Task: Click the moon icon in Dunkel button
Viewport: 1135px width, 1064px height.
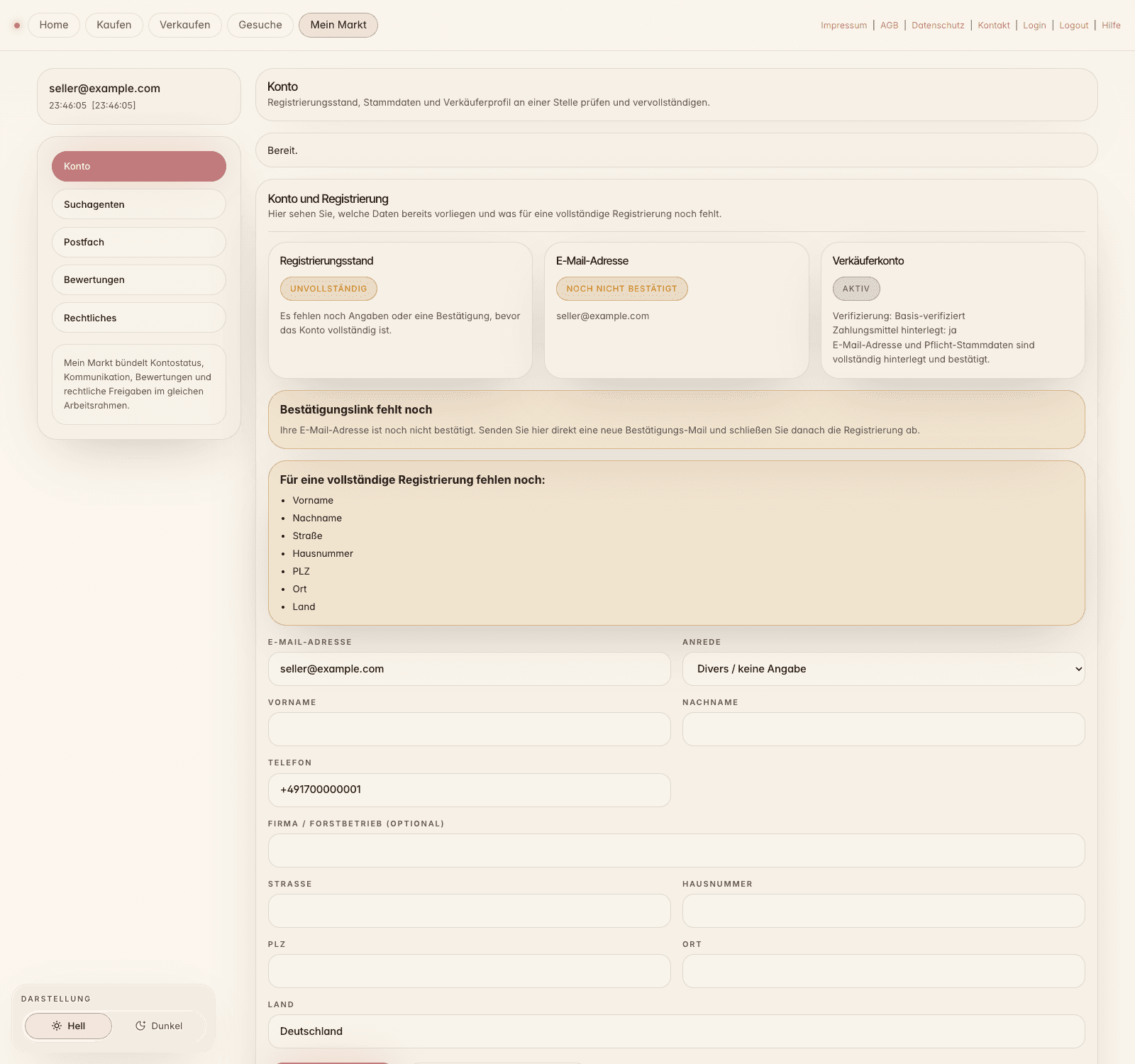Action: coord(140,1026)
